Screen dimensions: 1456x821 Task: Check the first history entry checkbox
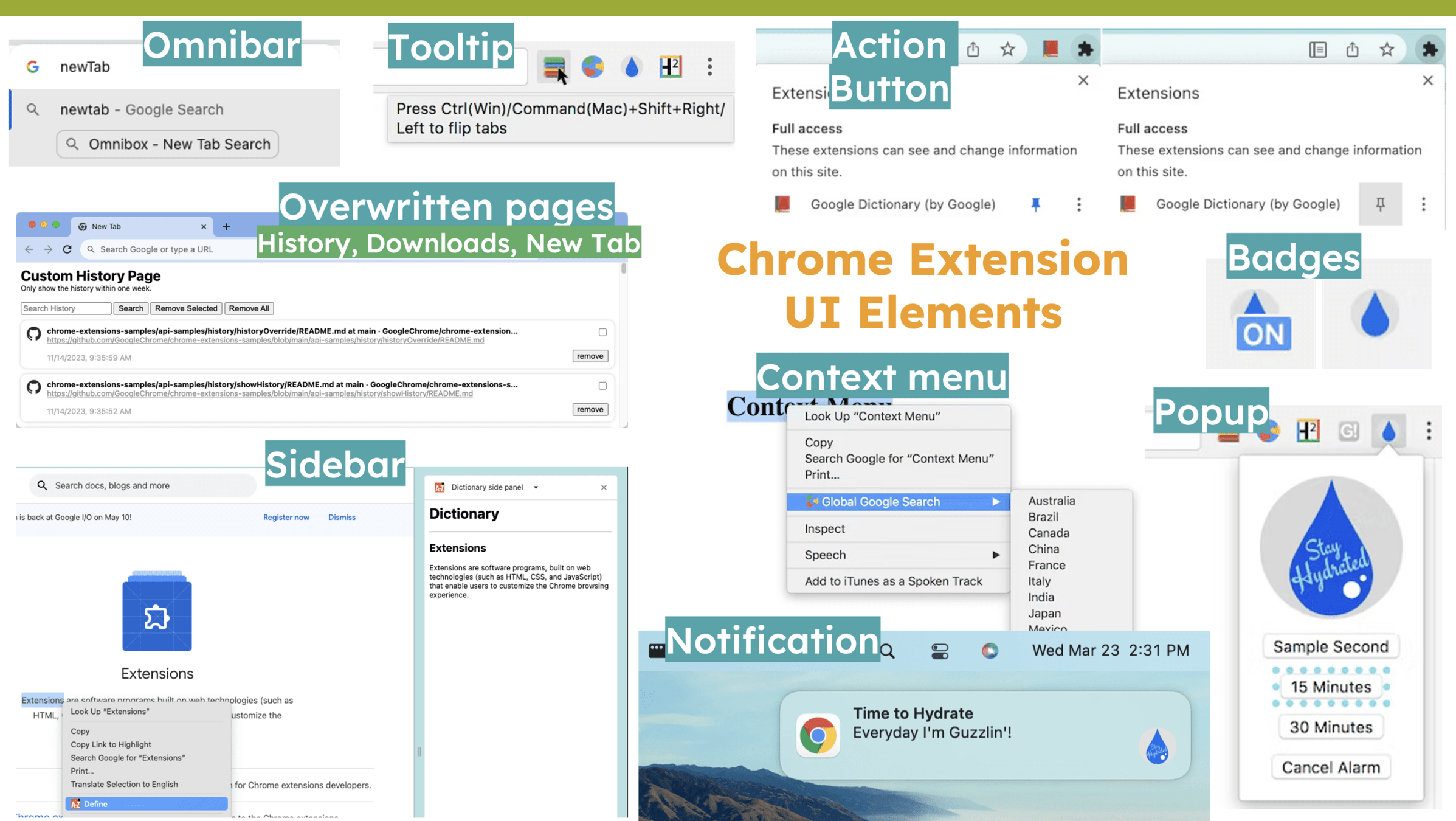tap(602, 332)
